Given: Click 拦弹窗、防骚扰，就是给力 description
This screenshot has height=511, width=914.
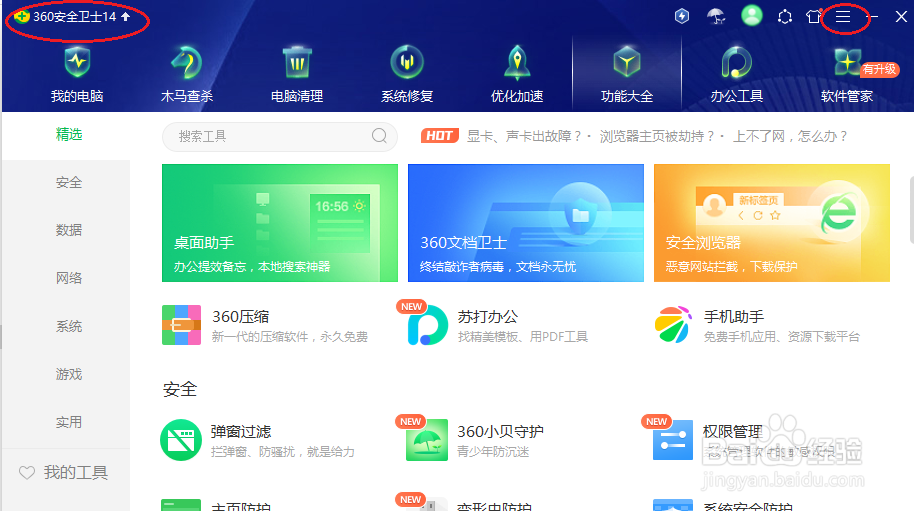Looking at the screenshot, I should [283, 452].
